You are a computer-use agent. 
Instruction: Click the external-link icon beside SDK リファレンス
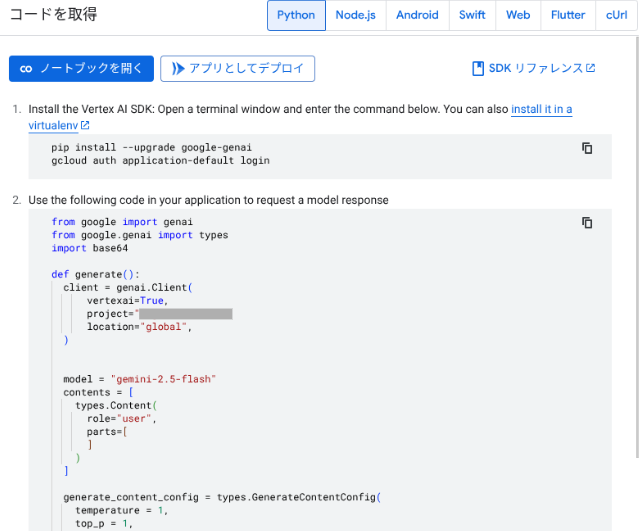point(590,68)
